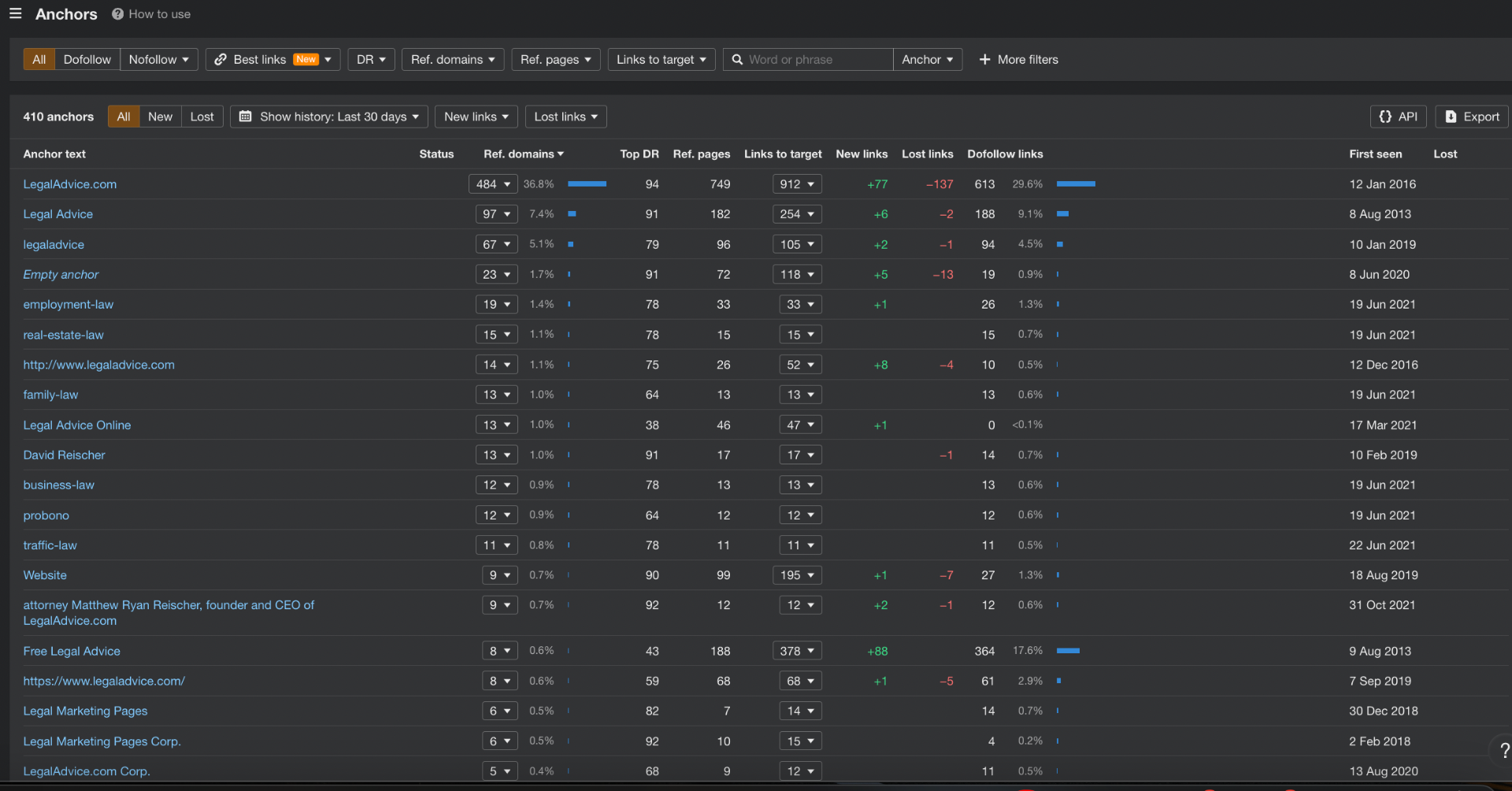
Task: Toggle the New anchors filter
Action: tap(160, 116)
